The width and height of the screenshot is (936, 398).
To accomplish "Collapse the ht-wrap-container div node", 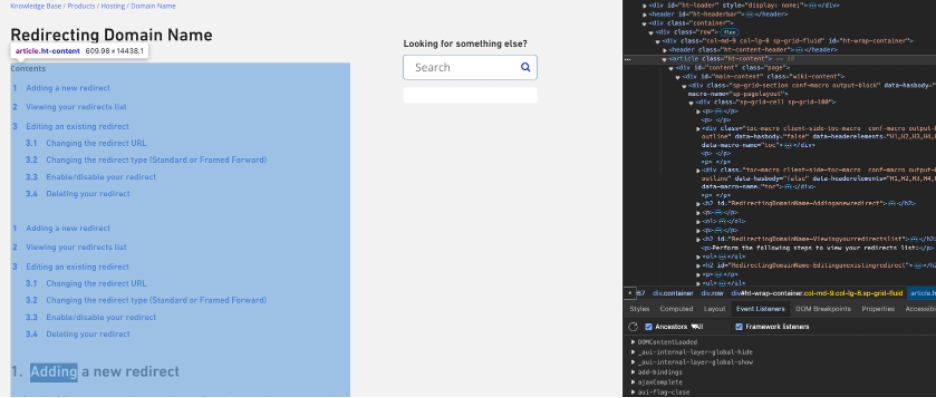I will coord(658,41).
